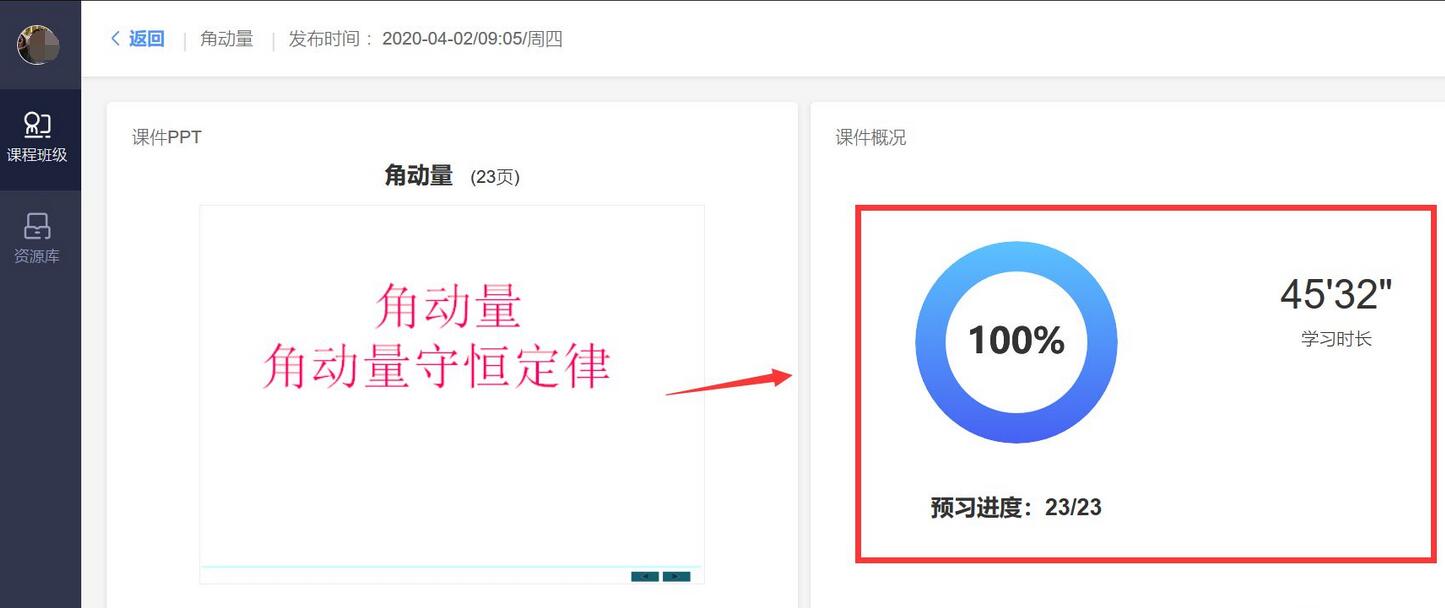
Task: Click the red arrow annotation
Action: click(729, 382)
